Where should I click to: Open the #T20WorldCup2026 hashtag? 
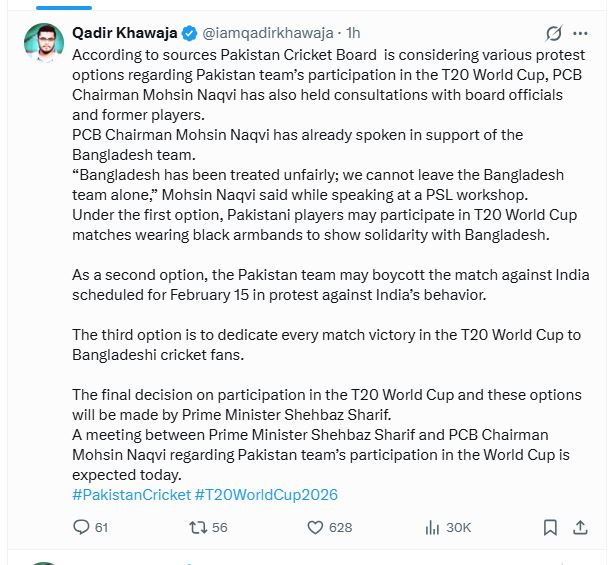click(x=267, y=494)
